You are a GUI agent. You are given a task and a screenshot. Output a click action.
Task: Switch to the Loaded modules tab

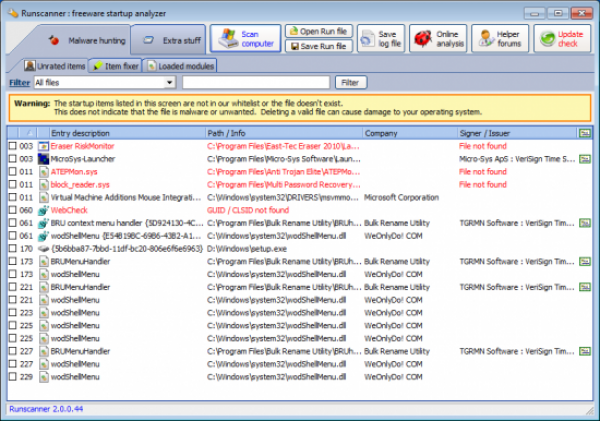click(x=179, y=65)
